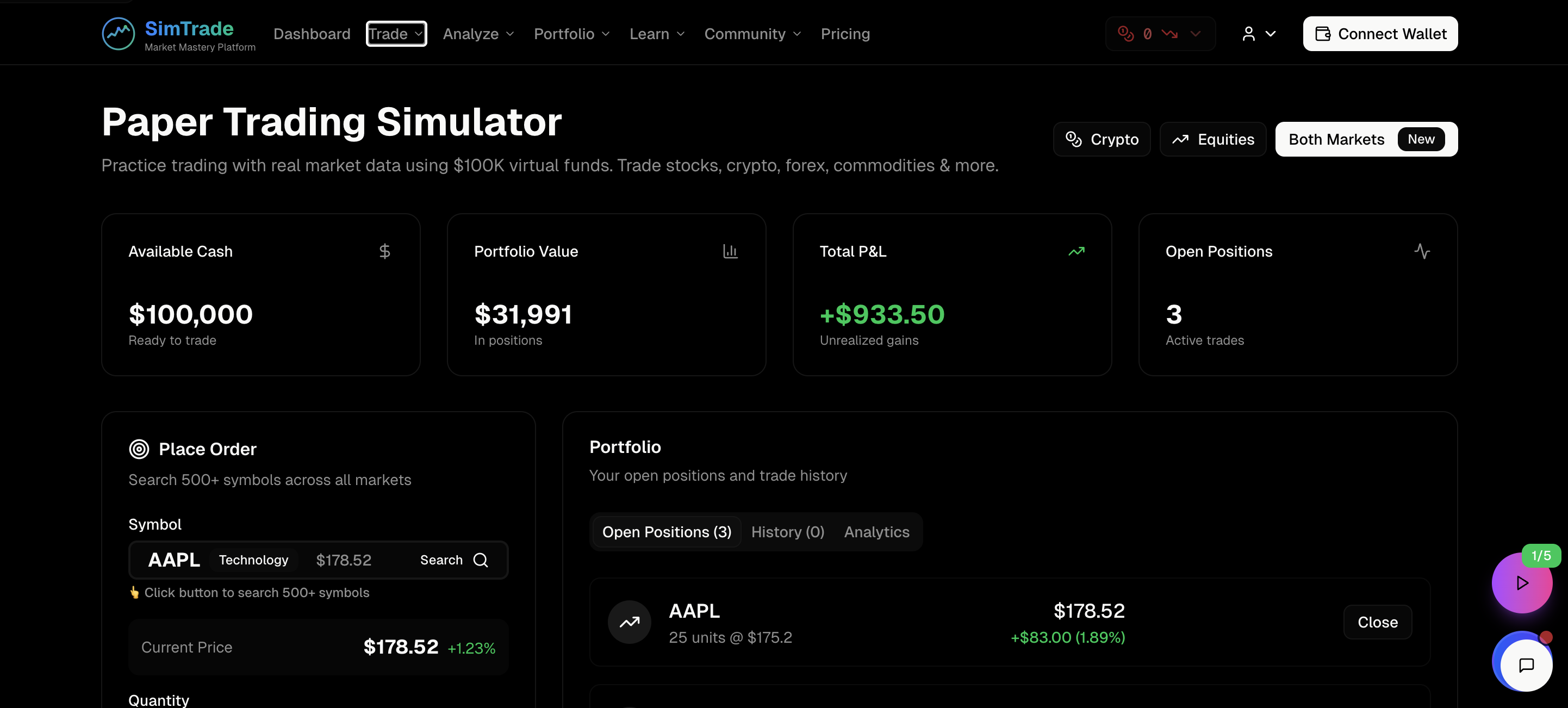
Task: Close the AAPL position
Action: click(1377, 622)
